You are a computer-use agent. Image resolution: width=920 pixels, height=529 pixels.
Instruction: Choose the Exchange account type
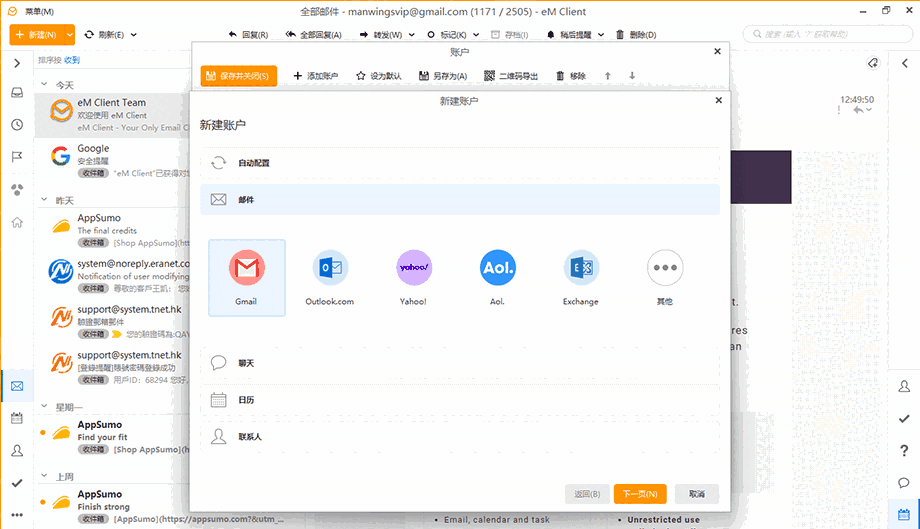pyautogui.click(x=581, y=277)
